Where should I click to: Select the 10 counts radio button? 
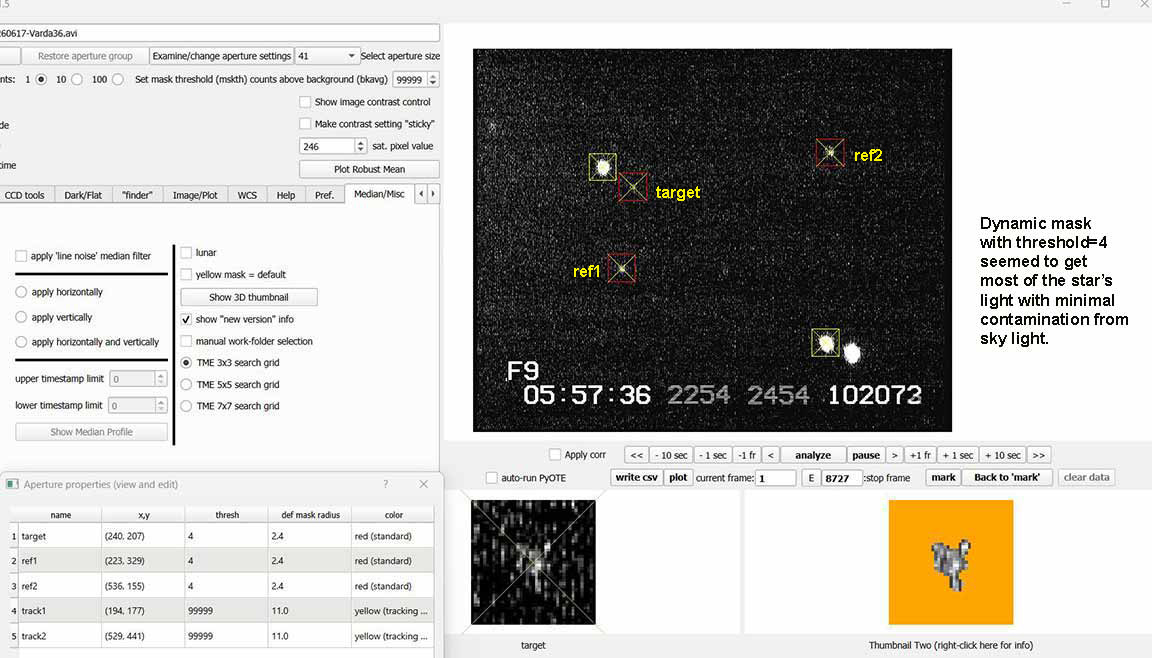(76, 79)
